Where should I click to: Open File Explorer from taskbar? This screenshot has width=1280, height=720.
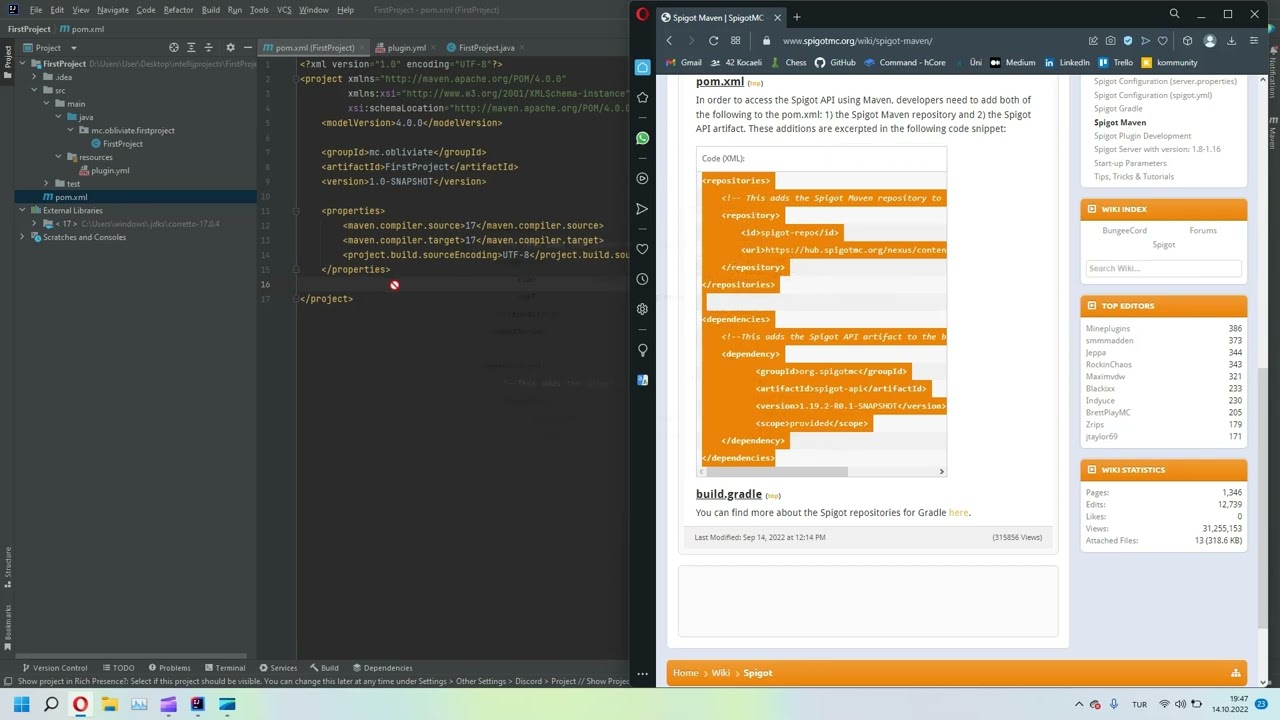click(x=109, y=704)
